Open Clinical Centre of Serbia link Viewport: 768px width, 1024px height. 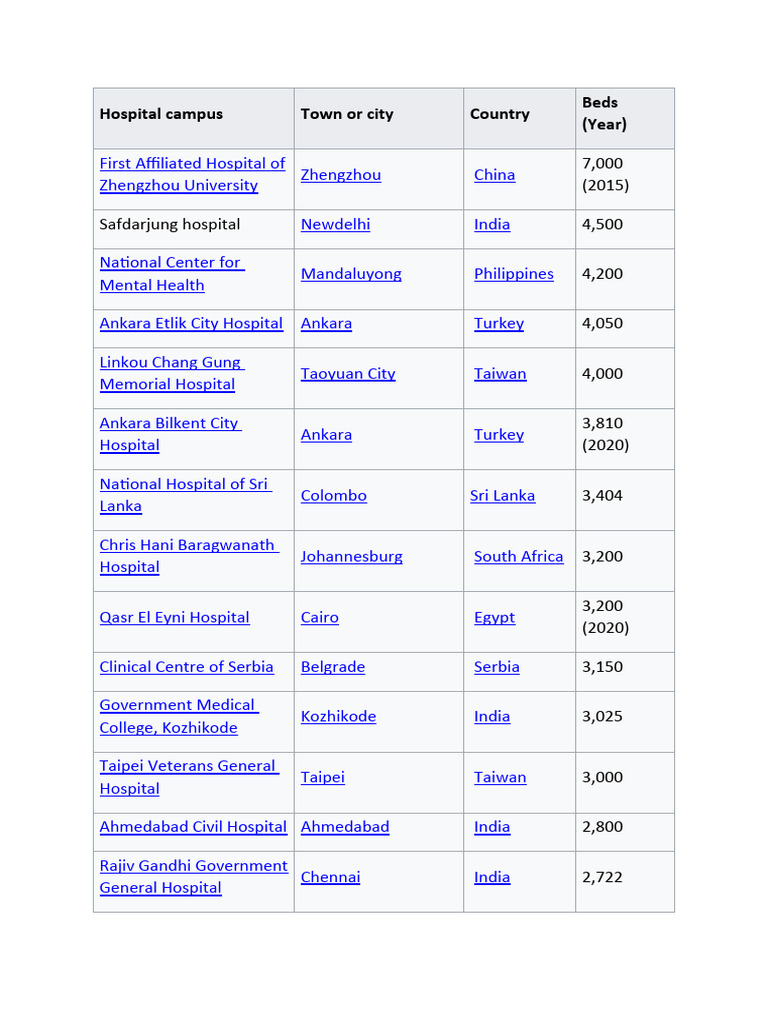(x=186, y=667)
